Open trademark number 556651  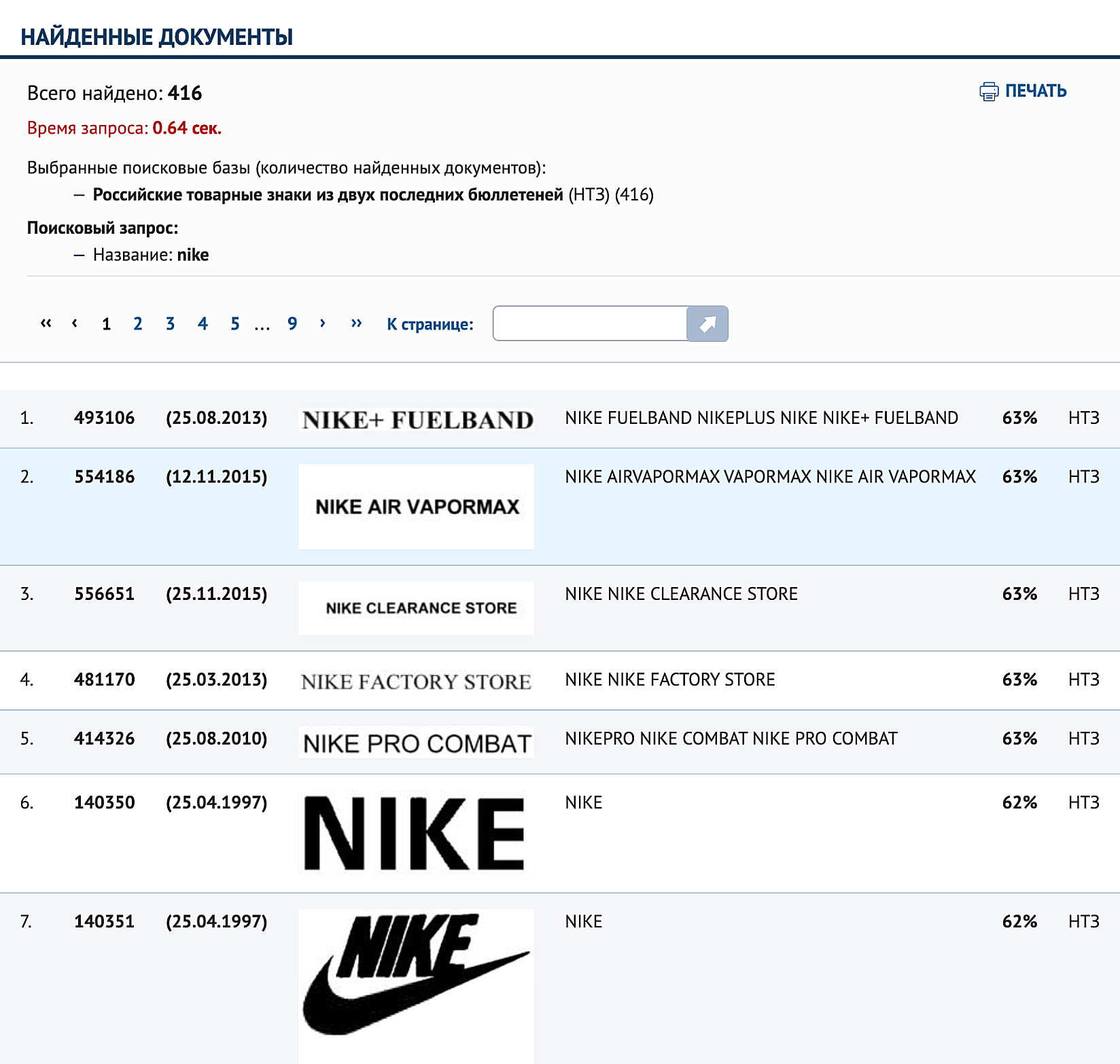[x=105, y=594]
